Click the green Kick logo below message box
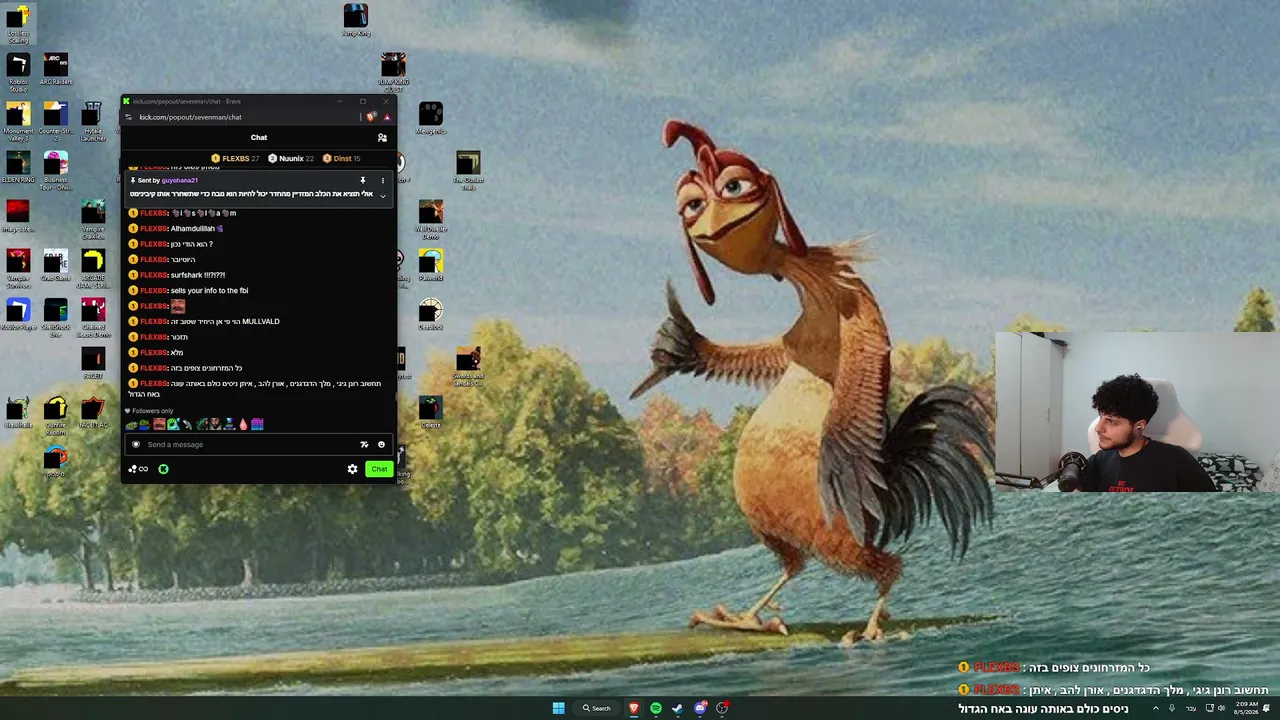Screen dimensions: 1280x720 [x=163, y=469]
